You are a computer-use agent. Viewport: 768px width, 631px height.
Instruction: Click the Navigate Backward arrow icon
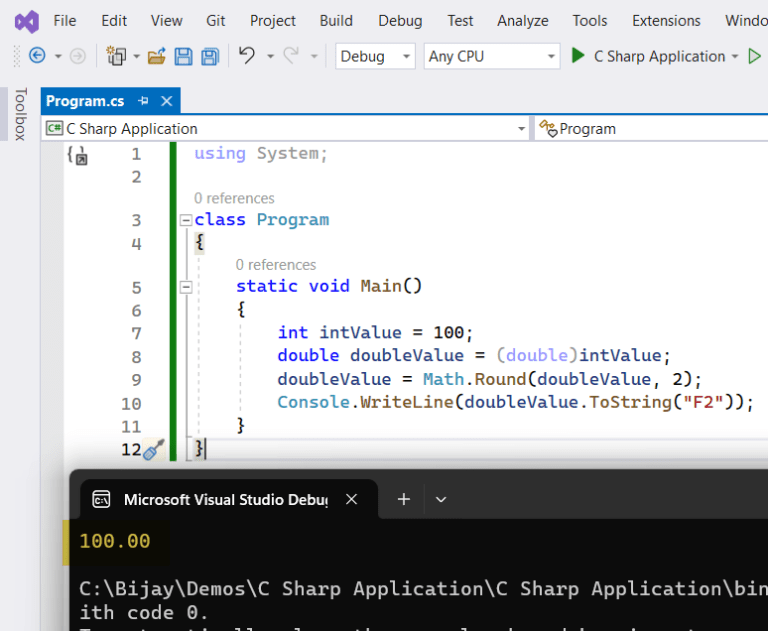pyautogui.click(x=37, y=56)
